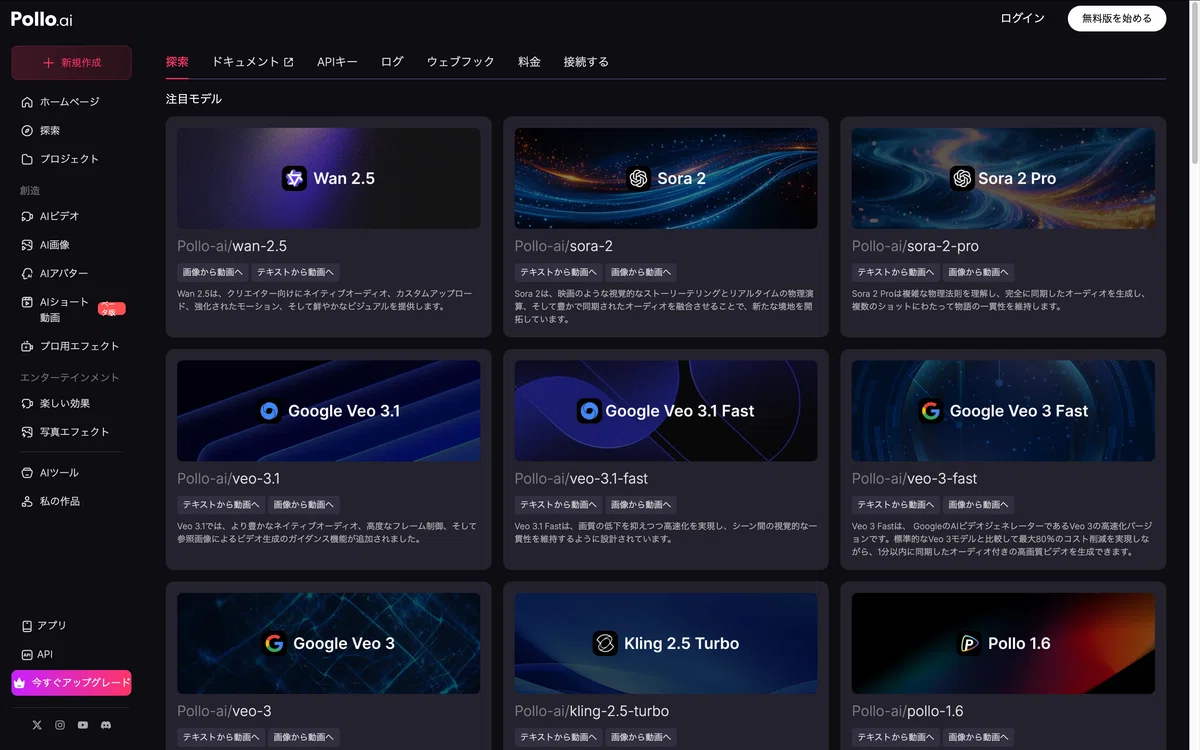The image size is (1200, 750).
Task: Open the Pollo-ai/veo-3.1 model link
Action: pyautogui.click(x=229, y=479)
